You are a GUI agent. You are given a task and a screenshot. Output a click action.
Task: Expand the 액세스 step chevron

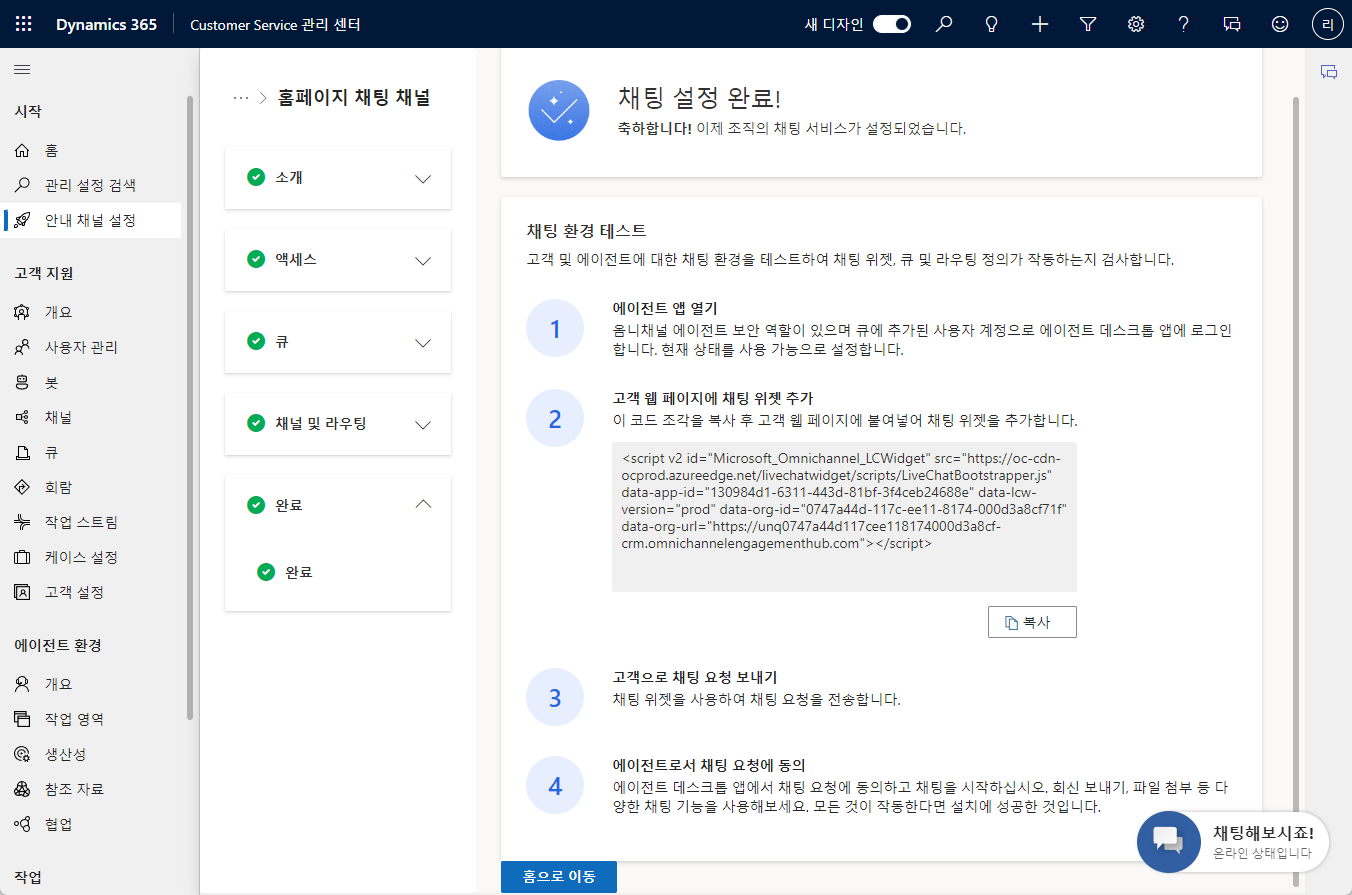[x=423, y=260]
